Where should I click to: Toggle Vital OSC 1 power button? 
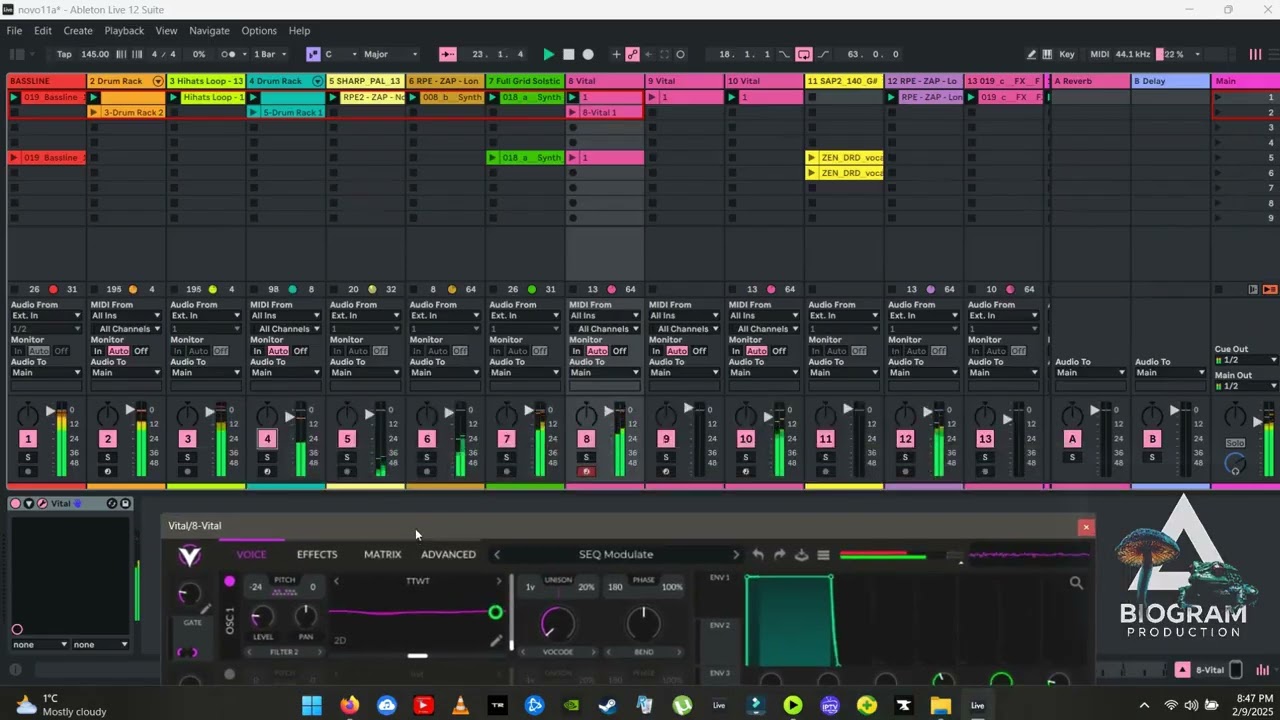point(230,581)
